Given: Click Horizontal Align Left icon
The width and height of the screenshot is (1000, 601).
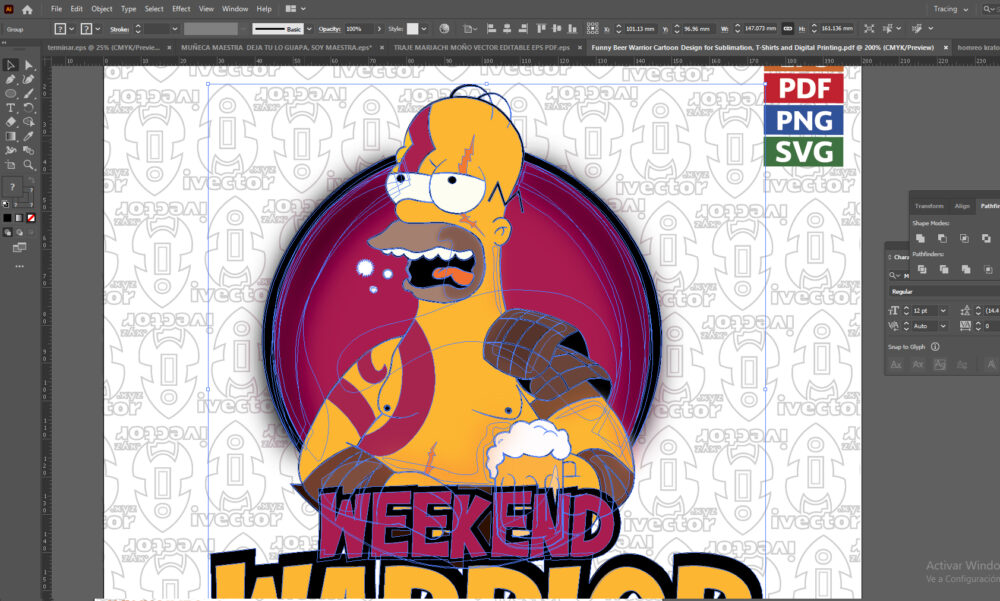Looking at the screenshot, I should (x=491, y=29).
